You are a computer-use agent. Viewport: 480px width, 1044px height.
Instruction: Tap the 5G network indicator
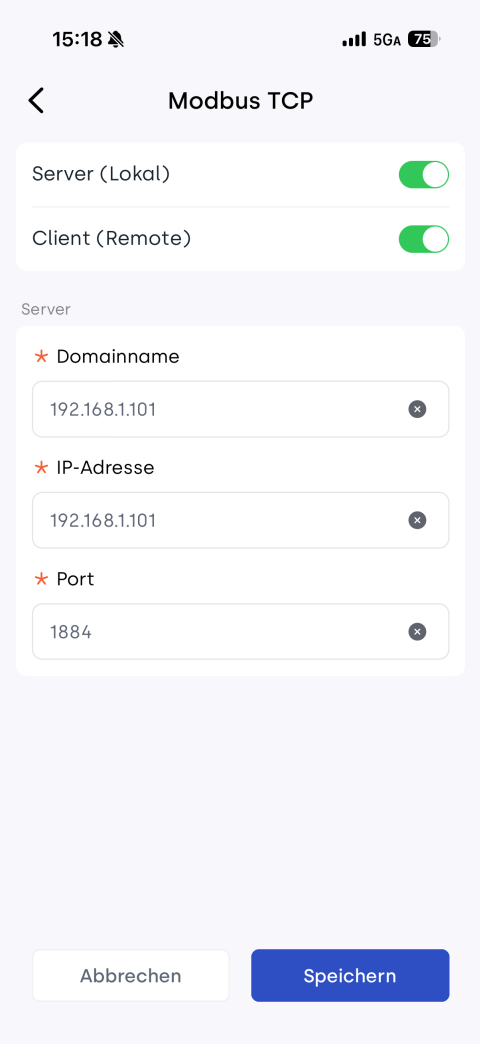(387, 40)
